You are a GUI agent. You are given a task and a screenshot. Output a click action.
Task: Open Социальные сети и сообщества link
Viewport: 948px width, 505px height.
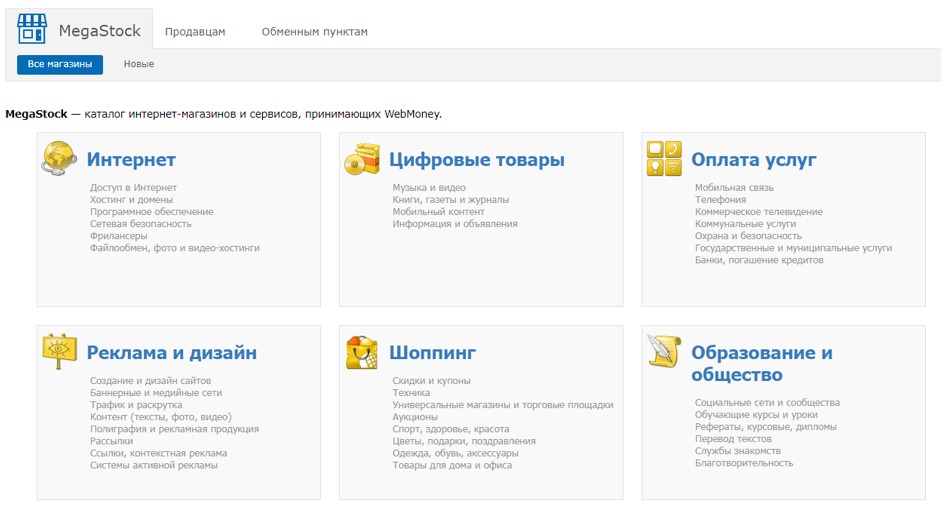(x=767, y=402)
